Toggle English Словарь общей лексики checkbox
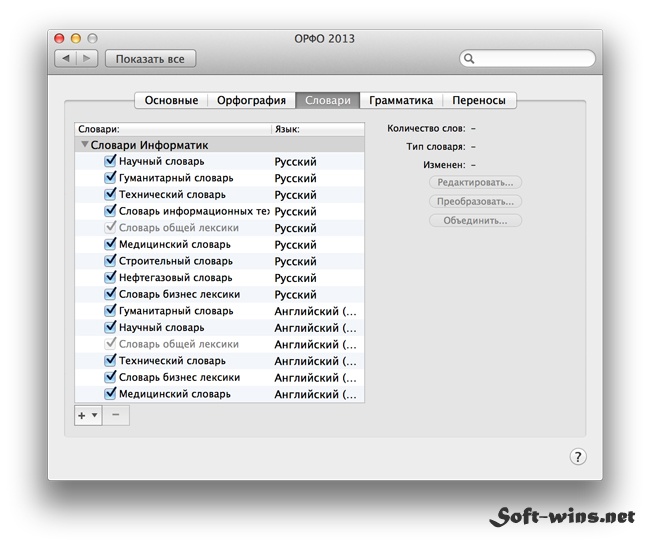Screen dimensions: 650x546 coord(110,344)
